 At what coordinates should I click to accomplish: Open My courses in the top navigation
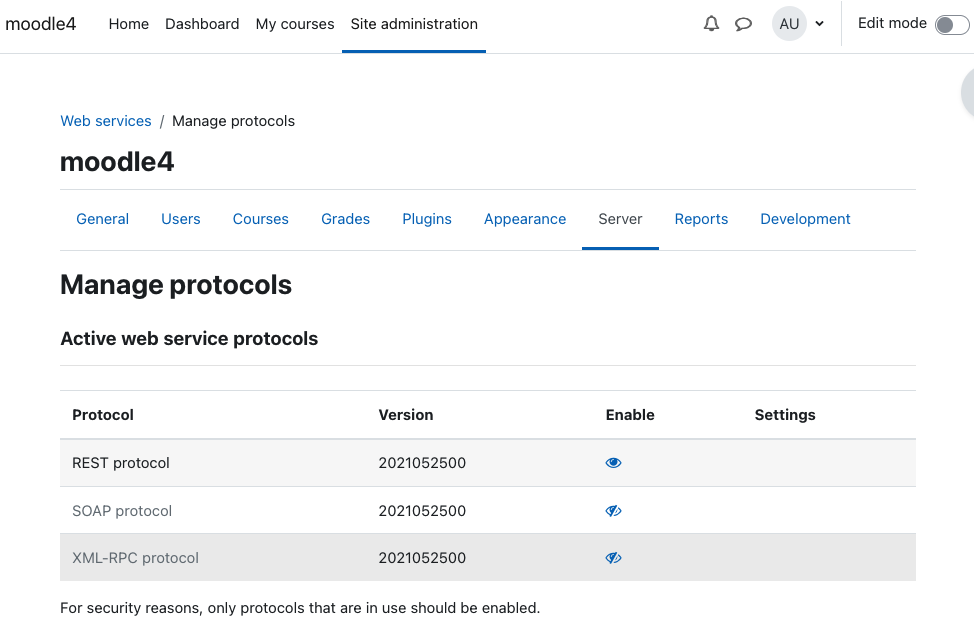[295, 24]
